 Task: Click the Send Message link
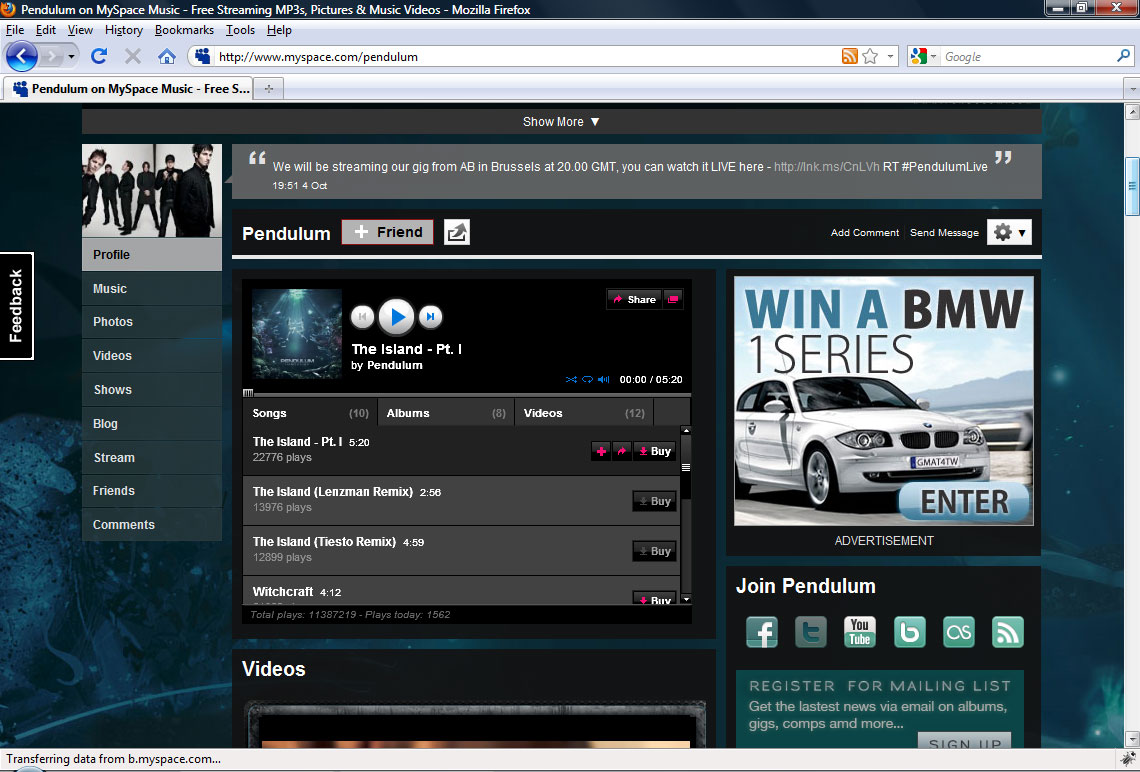(944, 233)
